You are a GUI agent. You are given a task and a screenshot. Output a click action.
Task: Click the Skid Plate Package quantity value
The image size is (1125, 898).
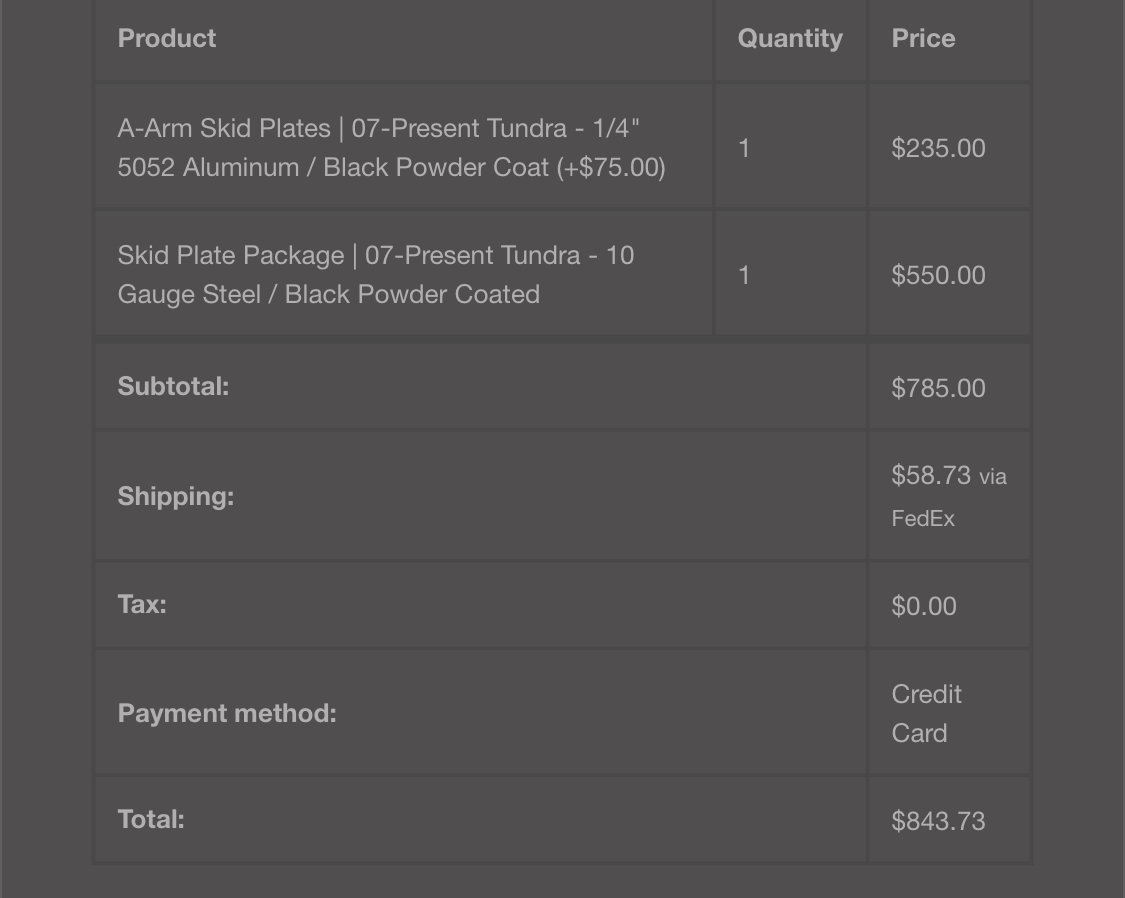[x=744, y=275]
